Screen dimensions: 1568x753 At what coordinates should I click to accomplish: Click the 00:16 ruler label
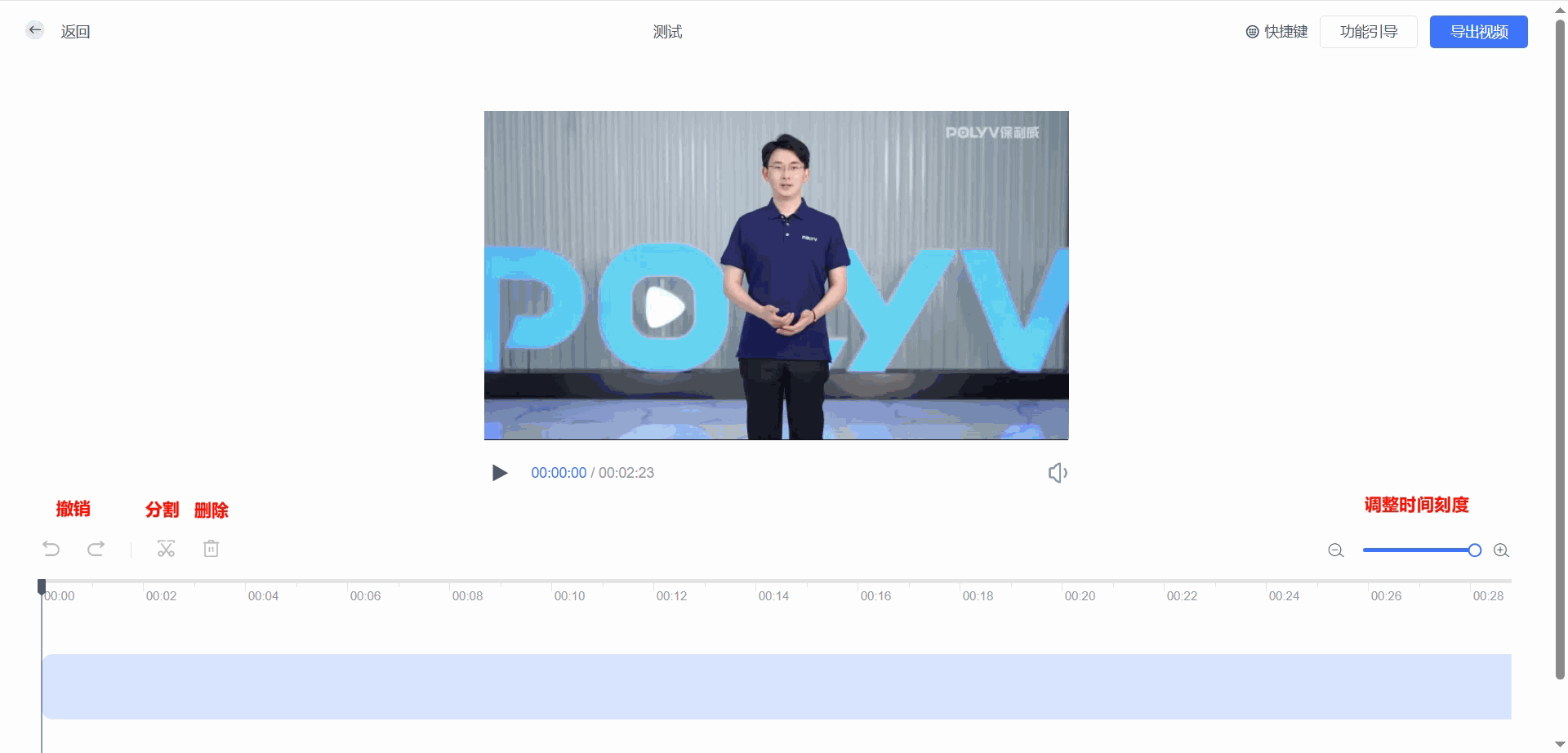click(875, 596)
